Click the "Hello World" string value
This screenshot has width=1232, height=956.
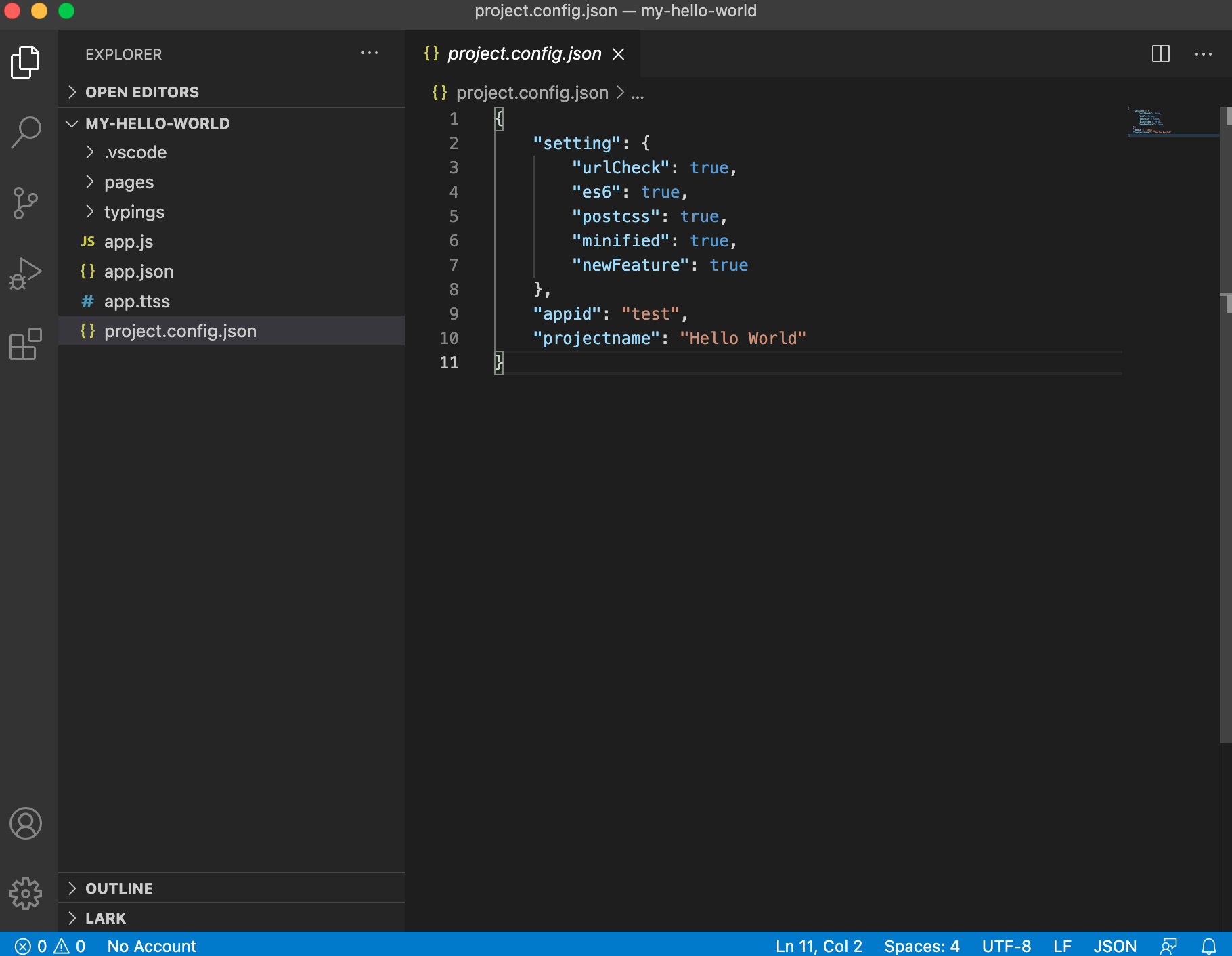coord(743,338)
